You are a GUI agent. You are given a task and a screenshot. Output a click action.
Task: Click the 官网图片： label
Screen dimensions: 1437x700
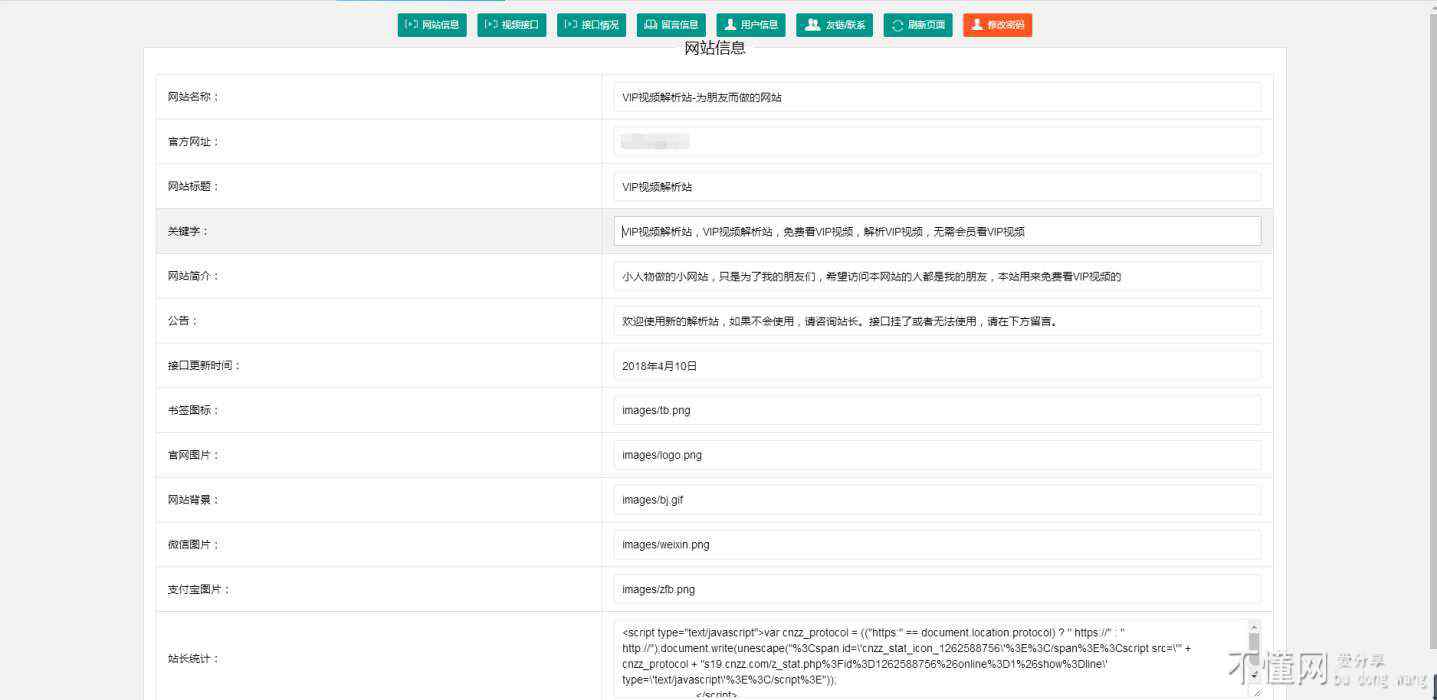[193, 455]
